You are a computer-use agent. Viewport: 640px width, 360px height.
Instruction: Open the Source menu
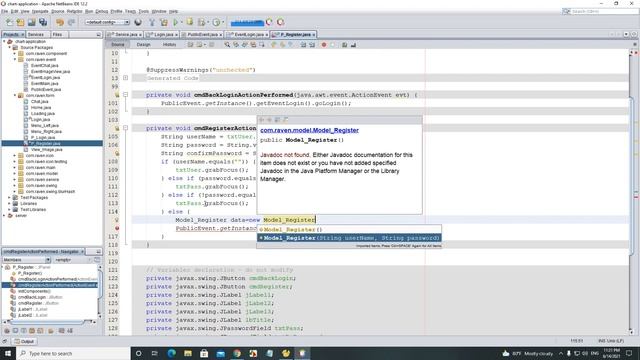pyautogui.click(x=58, y=11)
